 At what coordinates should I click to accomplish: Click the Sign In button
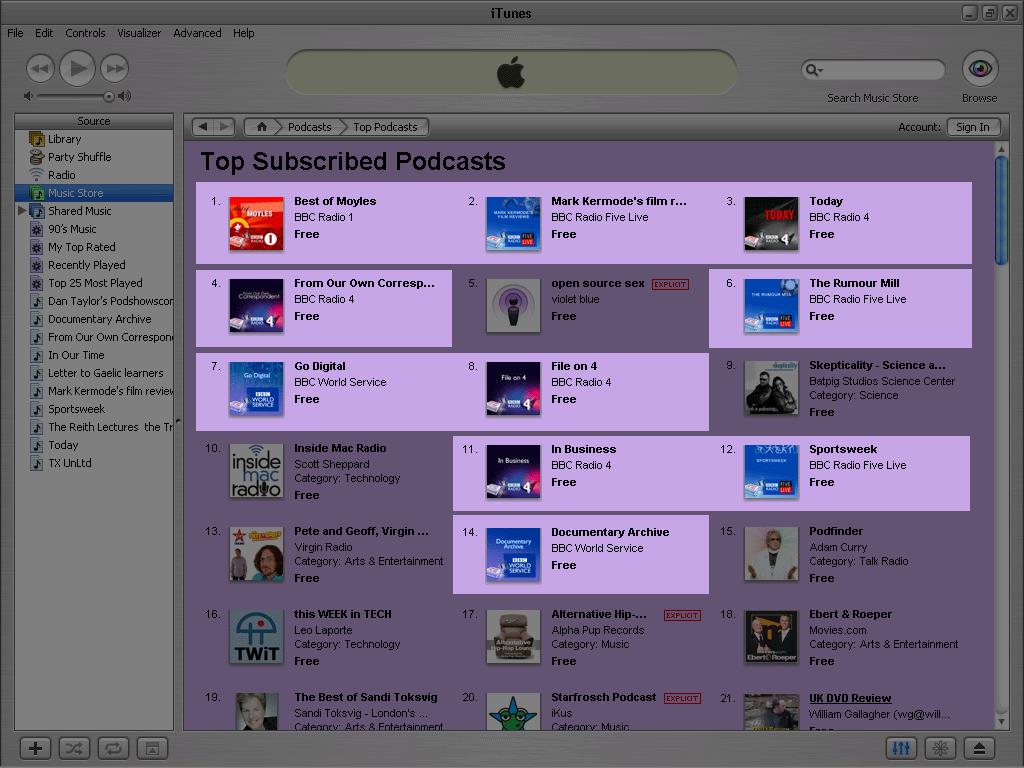[972, 127]
